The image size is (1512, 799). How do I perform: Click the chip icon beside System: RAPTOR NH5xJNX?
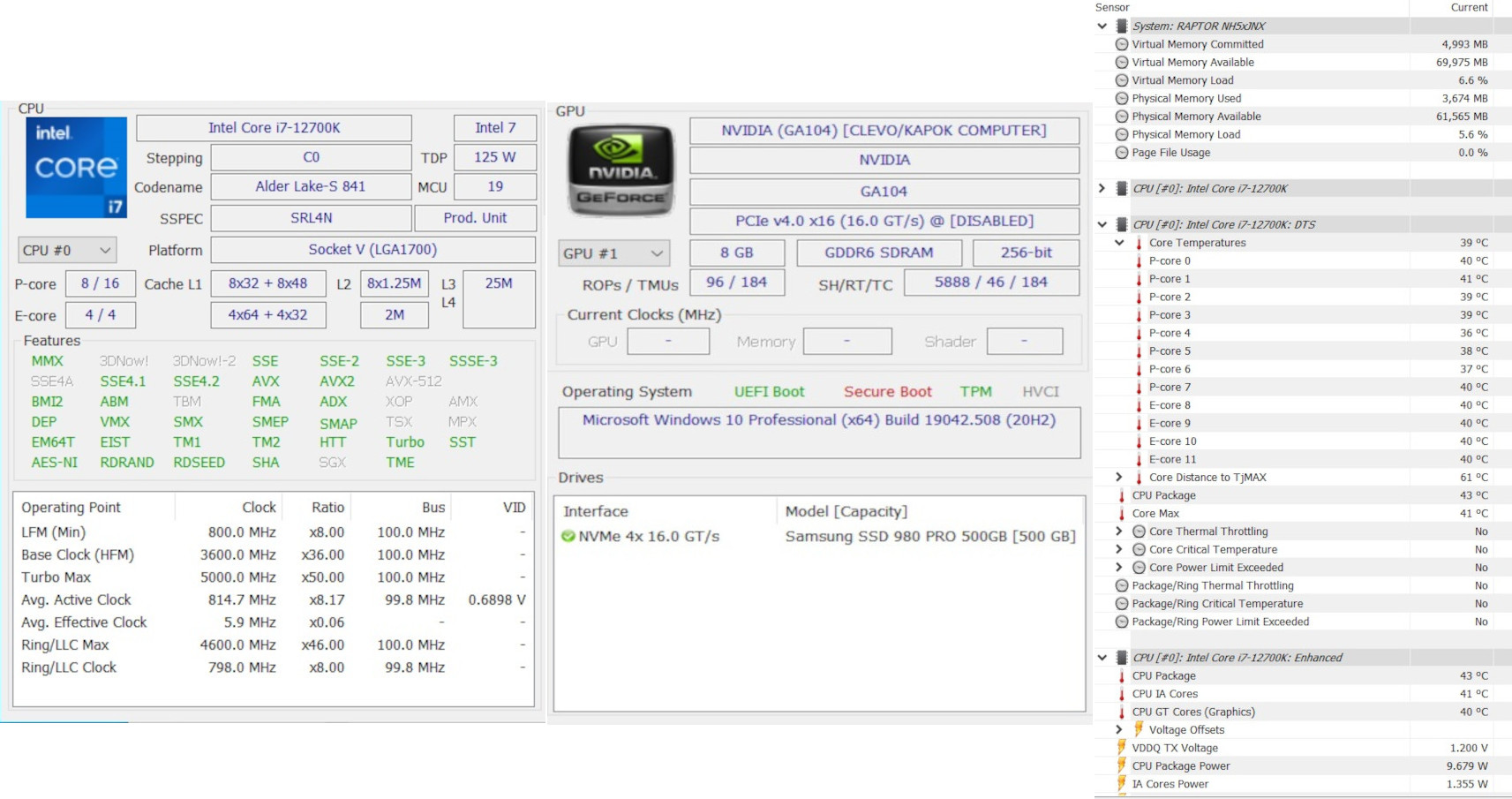click(x=1122, y=26)
